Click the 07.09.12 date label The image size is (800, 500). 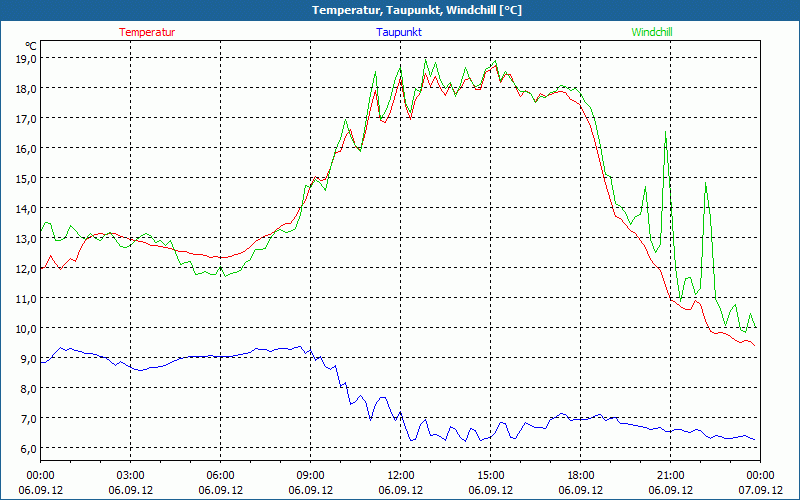click(x=760, y=490)
